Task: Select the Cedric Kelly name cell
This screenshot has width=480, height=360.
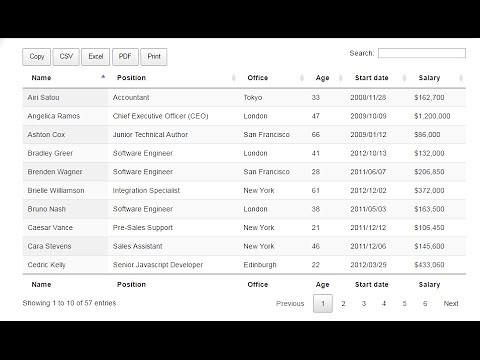Action: (x=65, y=265)
